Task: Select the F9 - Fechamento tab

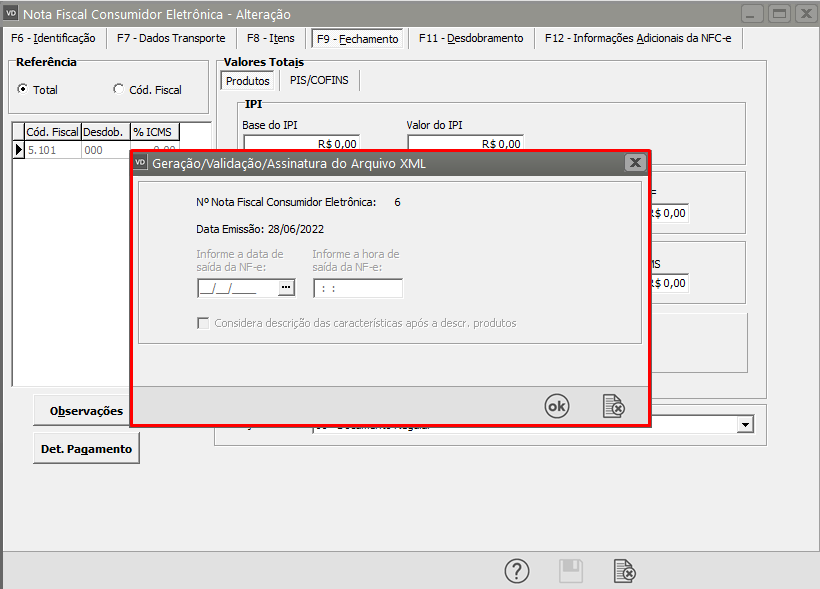Action: coord(358,39)
